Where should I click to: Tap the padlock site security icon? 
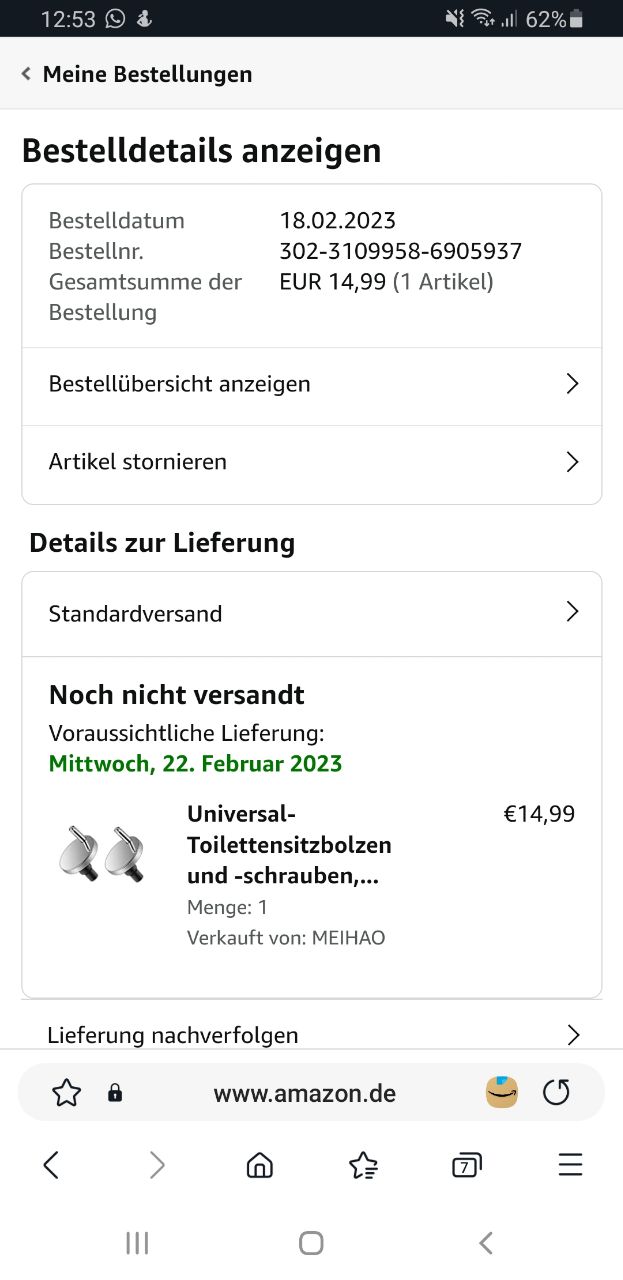115,1093
